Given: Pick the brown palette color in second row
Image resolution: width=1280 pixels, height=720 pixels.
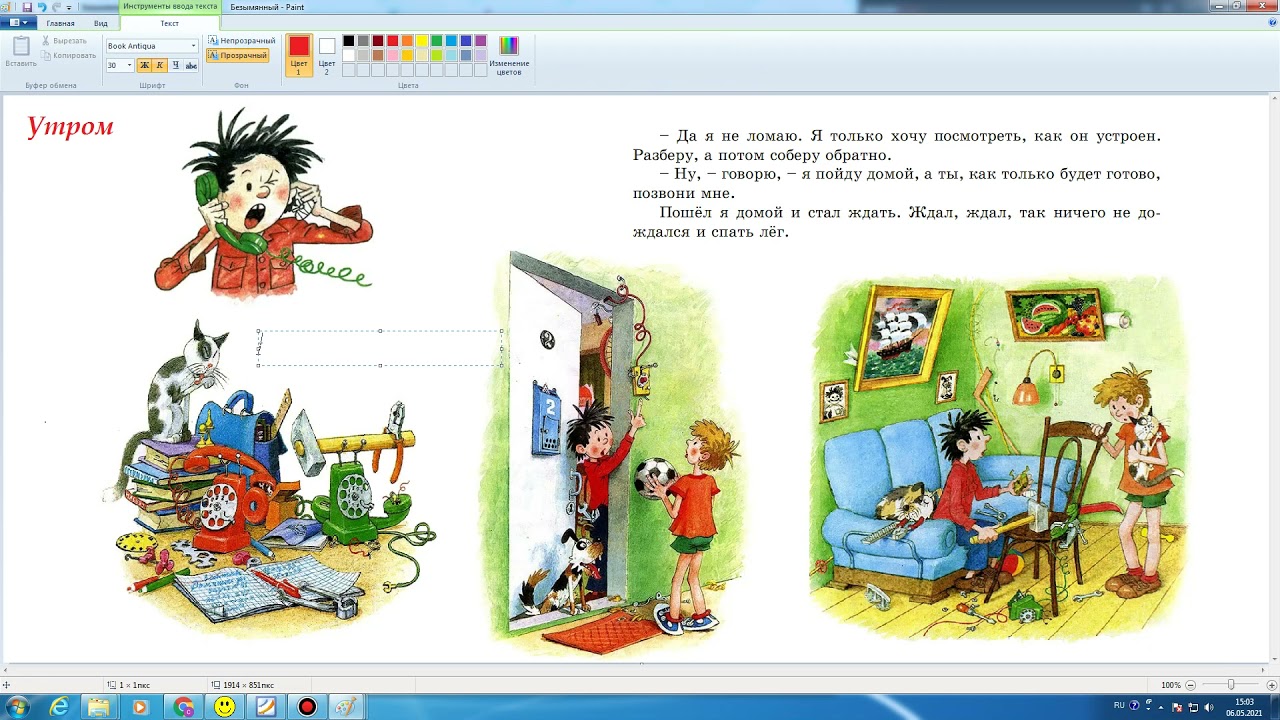Looking at the screenshot, I should [x=378, y=55].
